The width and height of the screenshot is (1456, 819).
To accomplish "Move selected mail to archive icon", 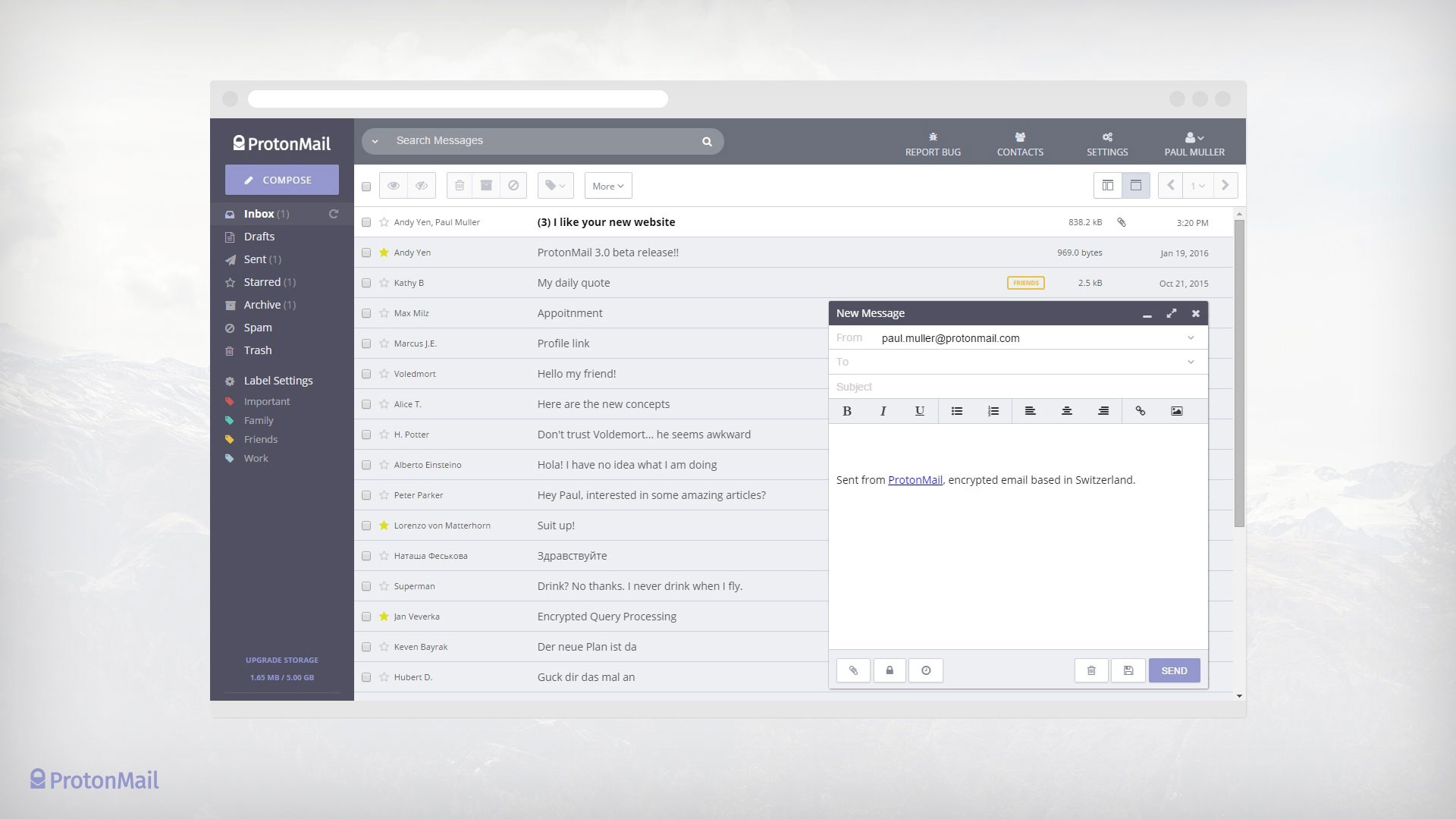I will [486, 185].
